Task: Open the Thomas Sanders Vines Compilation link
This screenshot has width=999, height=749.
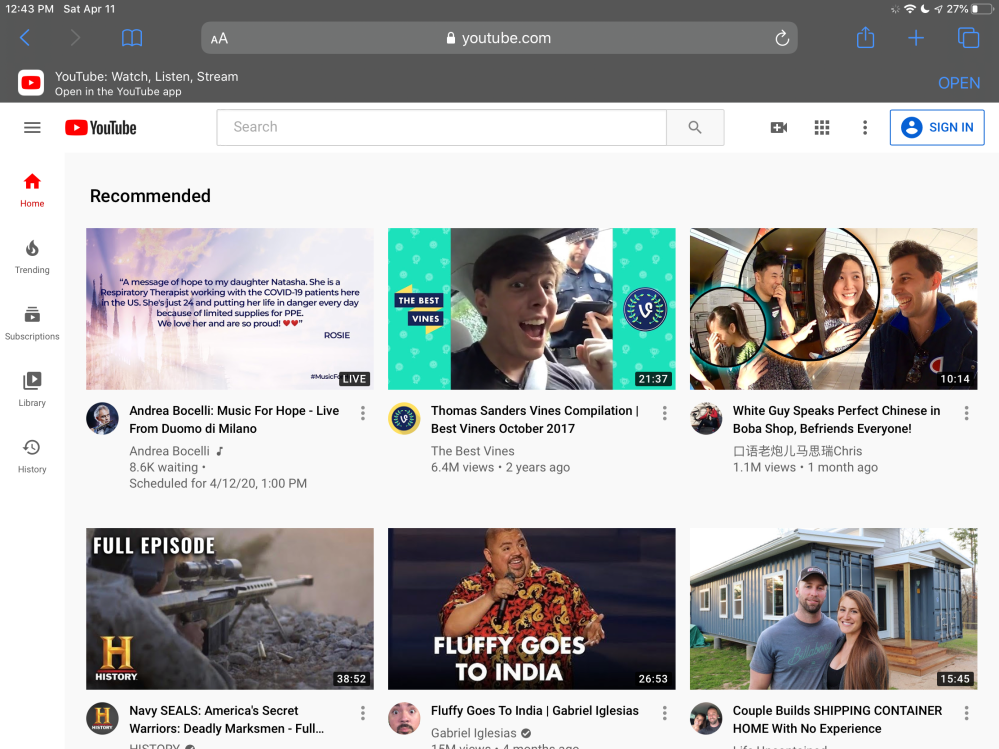Action: [533, 420]
